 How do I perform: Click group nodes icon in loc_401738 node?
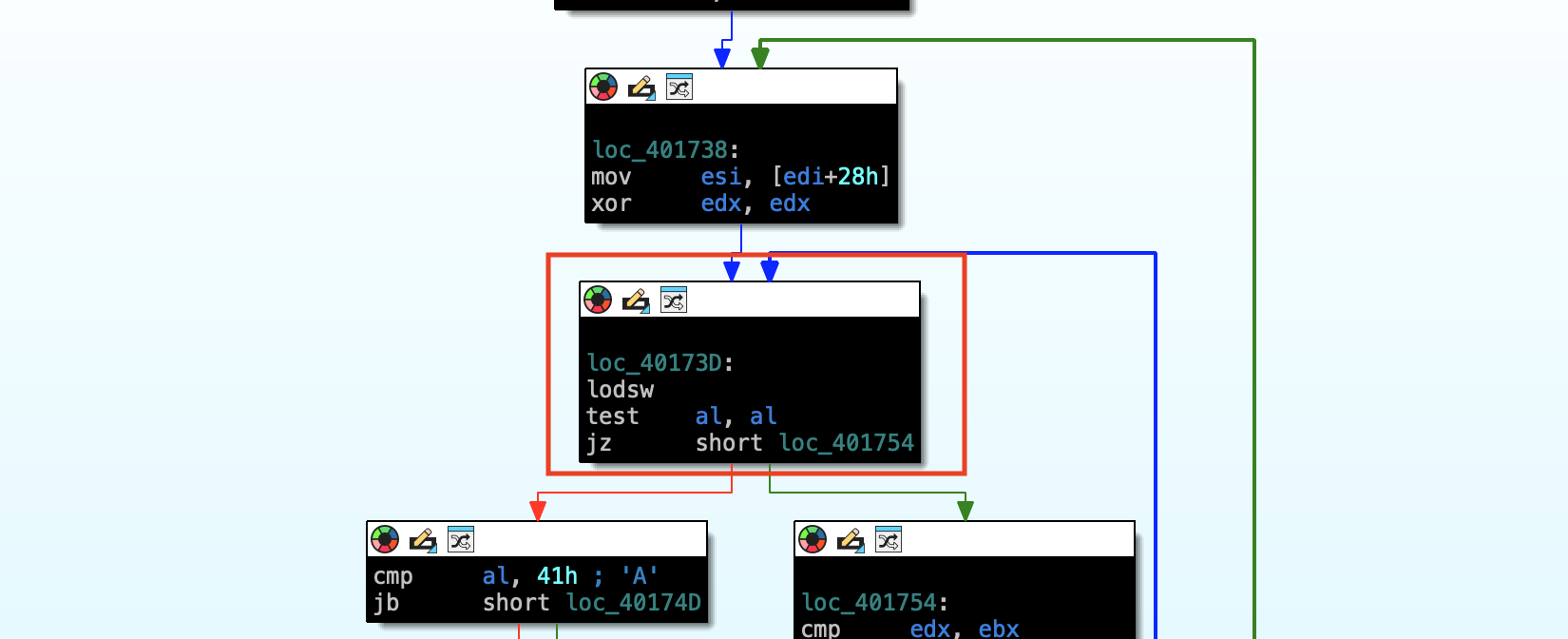679,87
